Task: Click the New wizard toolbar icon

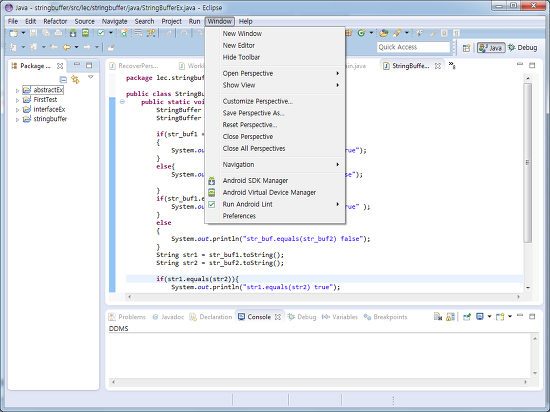Action: [13, 33]
